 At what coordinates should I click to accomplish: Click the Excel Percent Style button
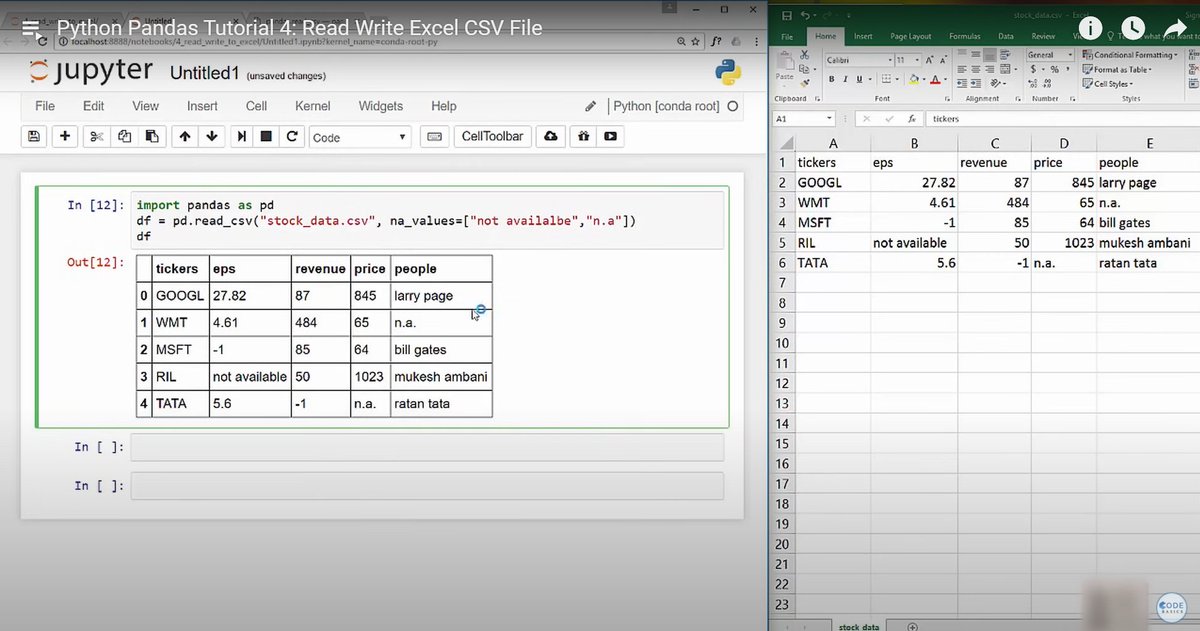[x=1054, y=70]
